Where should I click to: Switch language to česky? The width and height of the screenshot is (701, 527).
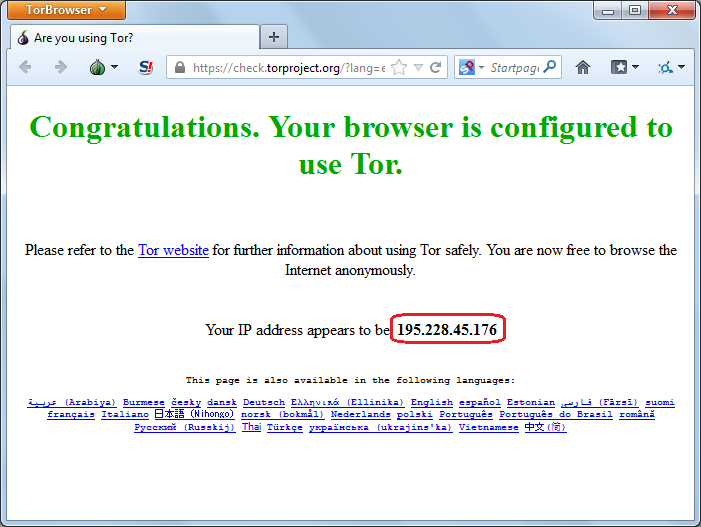[186, 402]
